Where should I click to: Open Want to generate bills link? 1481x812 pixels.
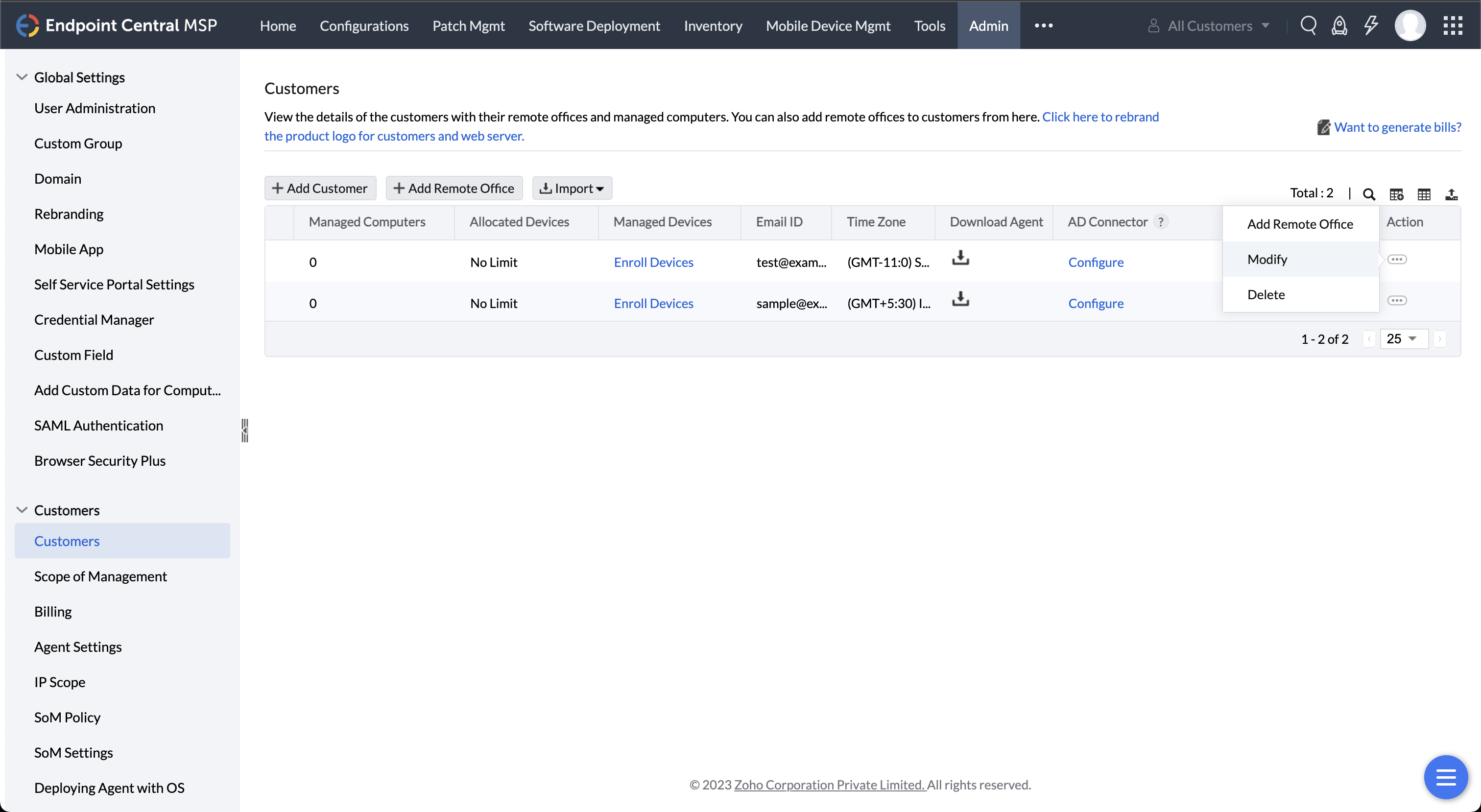pyautogui.click(x=1397, y=127)
